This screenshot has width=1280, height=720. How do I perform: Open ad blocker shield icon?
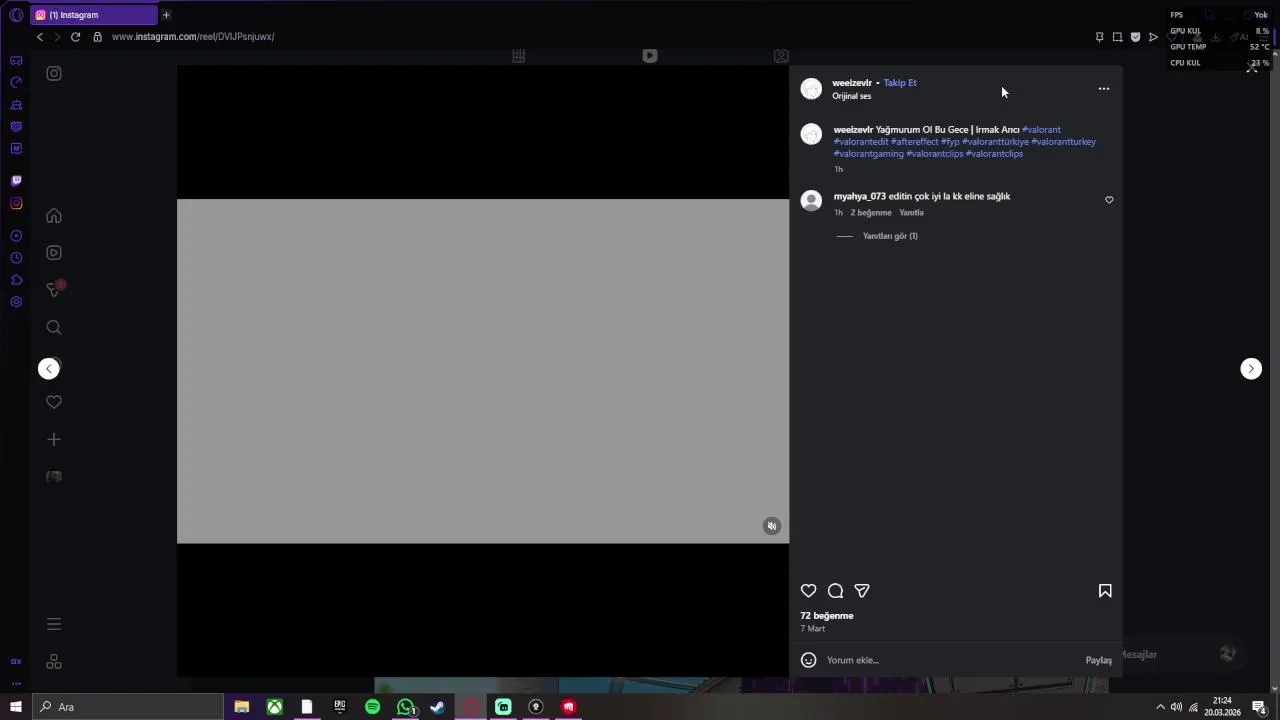(x=1135, y=37)
